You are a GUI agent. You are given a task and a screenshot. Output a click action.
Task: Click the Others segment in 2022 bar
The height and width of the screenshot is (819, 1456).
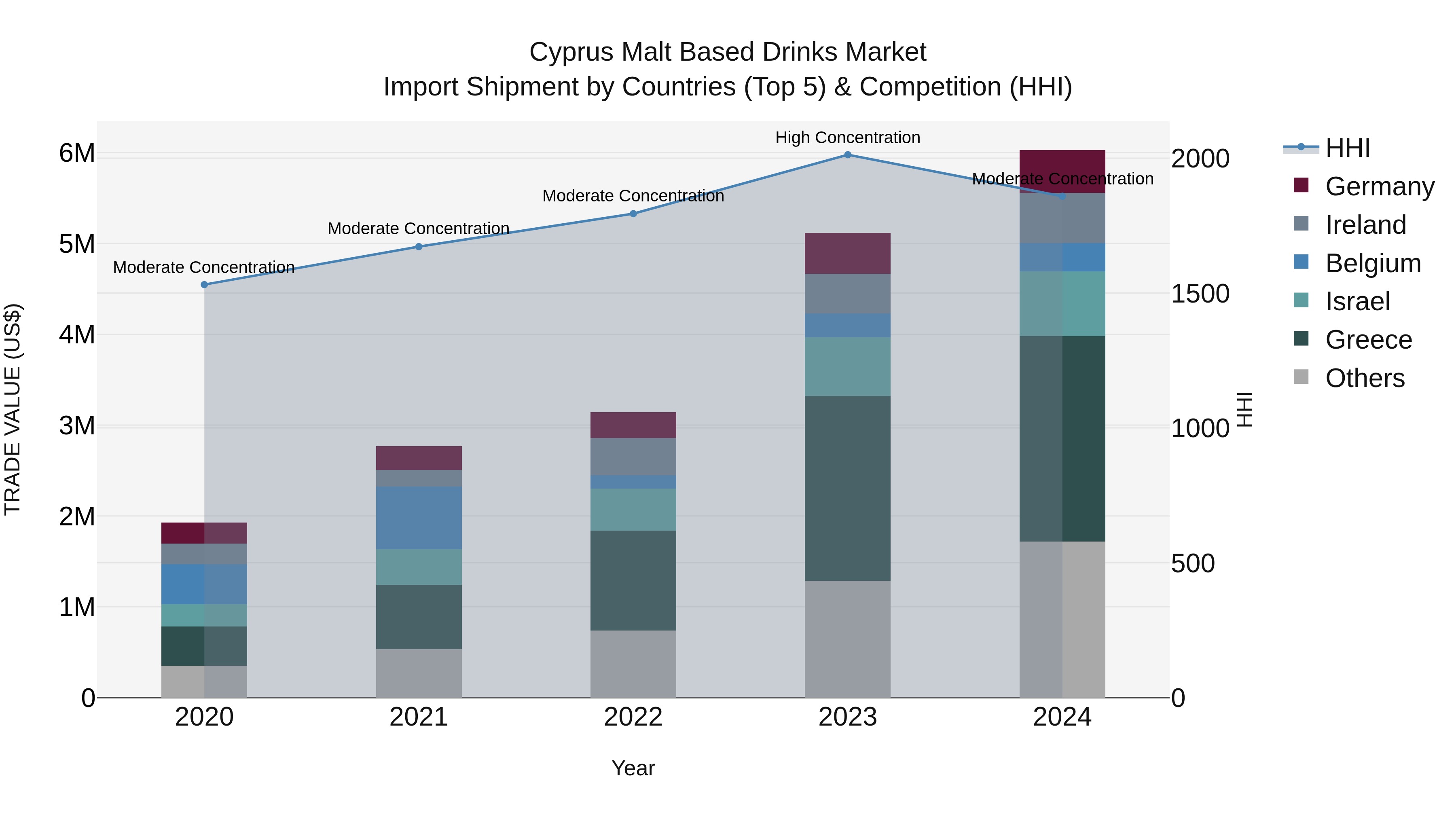(633, 664)
